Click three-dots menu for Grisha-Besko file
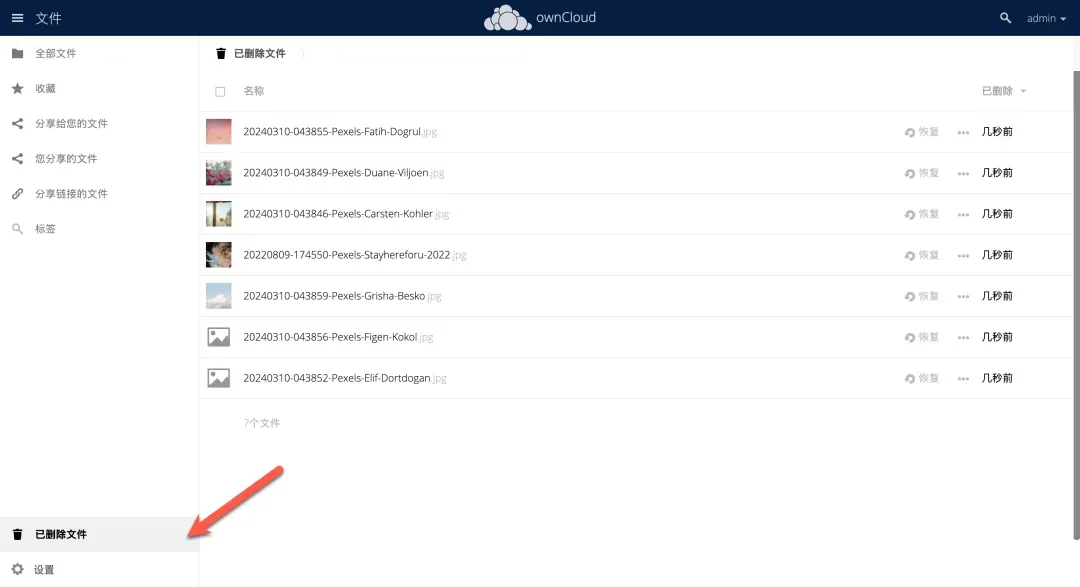The height and width of the screenshot is (587, 1080). coord(963,297)
